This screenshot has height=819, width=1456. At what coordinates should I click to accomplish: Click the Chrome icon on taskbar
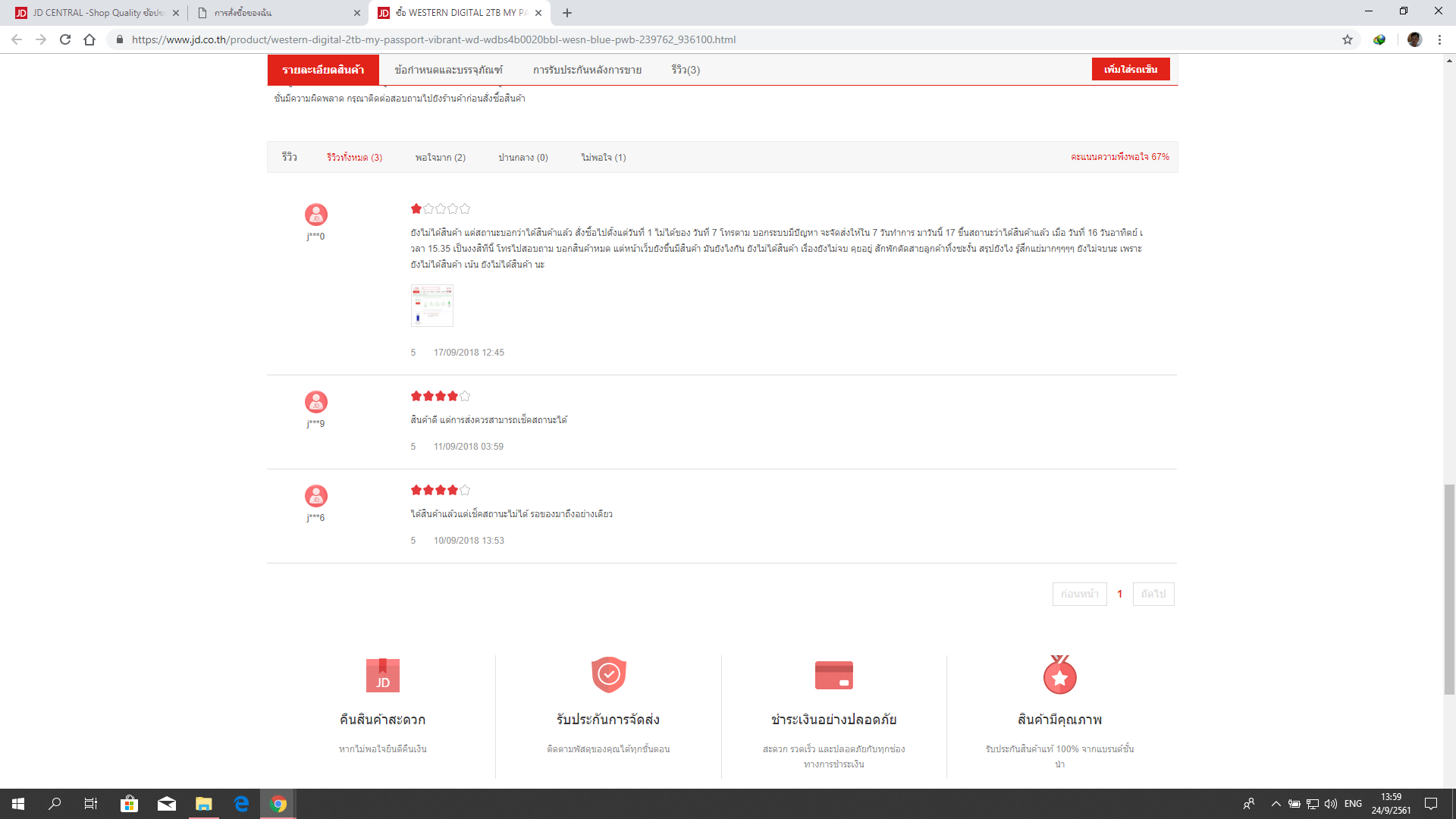pyautogui.click(x=278, y=804)
